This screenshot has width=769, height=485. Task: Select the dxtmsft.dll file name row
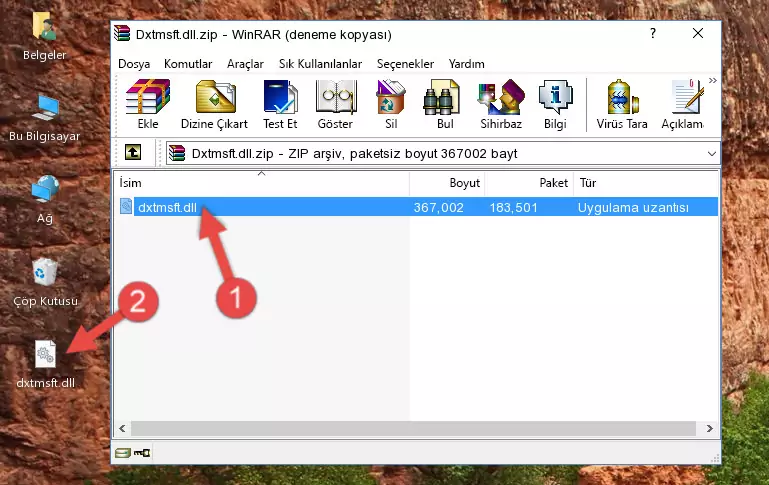417,207
